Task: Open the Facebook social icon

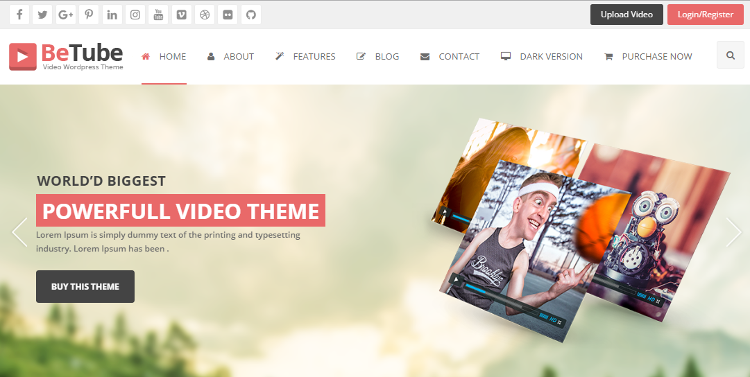Action: click(x=20, y=15)
